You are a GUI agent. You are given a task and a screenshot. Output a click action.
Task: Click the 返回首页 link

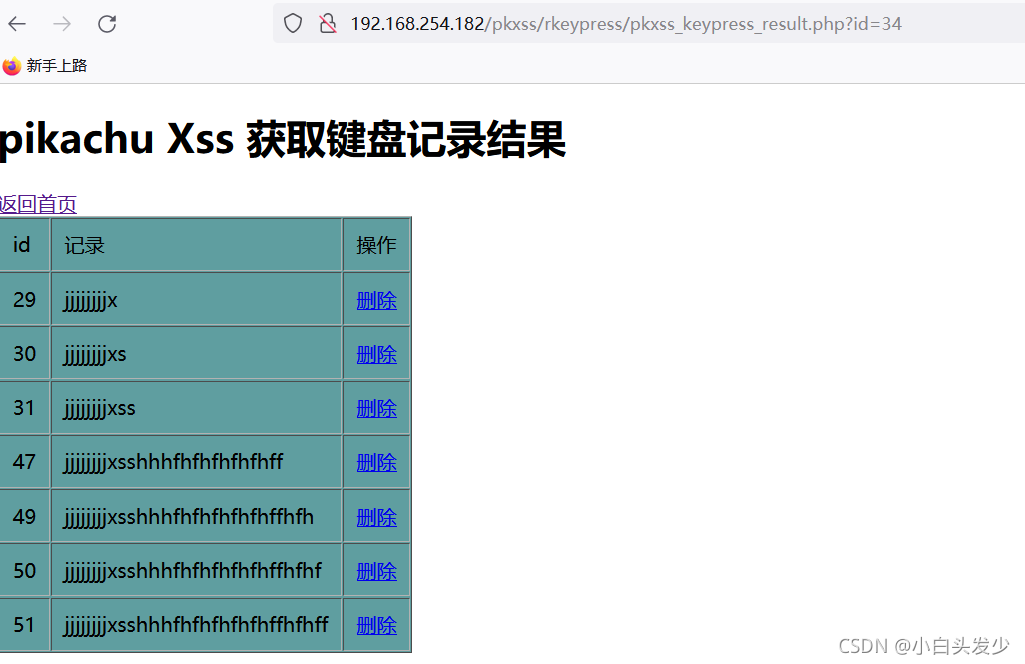(38, 205)
